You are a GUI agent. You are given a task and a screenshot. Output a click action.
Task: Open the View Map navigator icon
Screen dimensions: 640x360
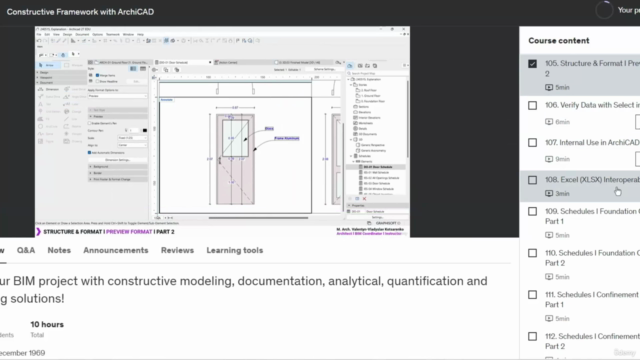point(360,66)
